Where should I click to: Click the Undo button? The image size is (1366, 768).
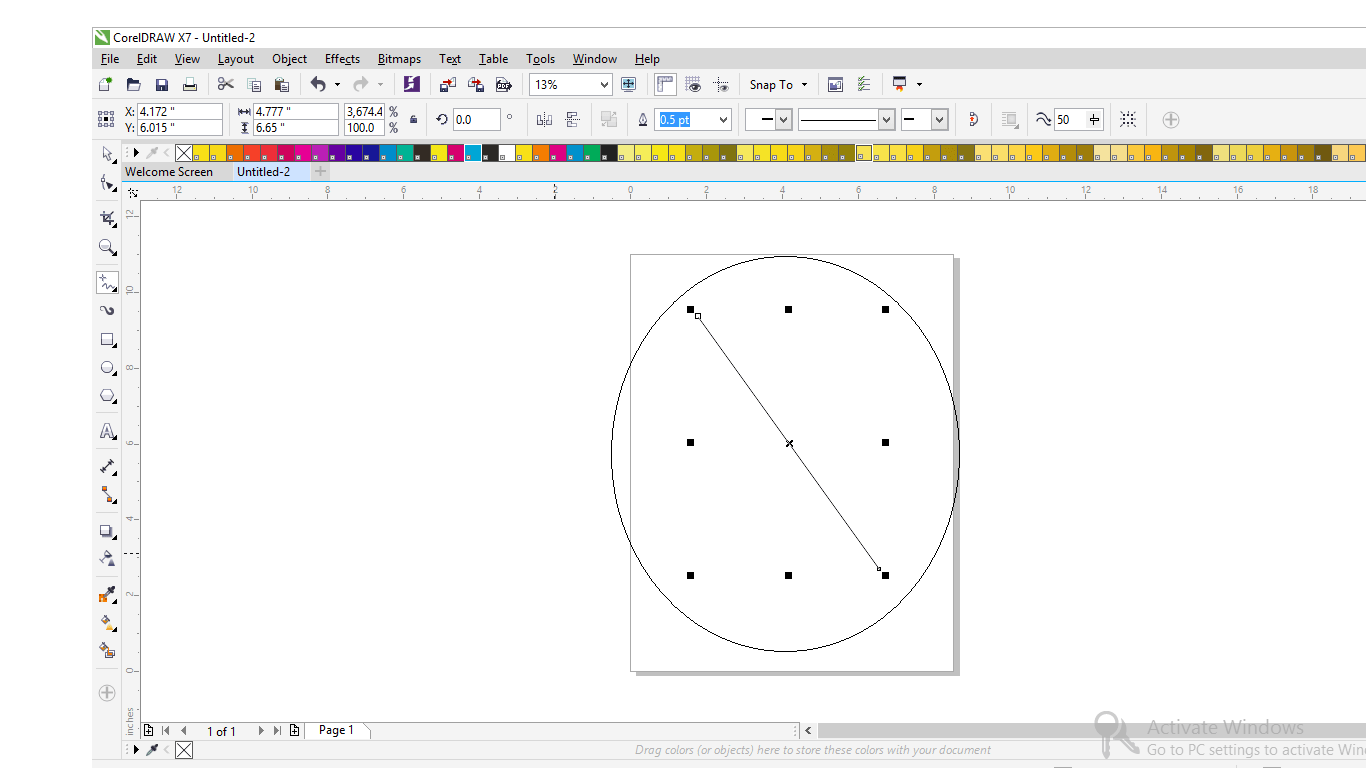click(319, 84)
